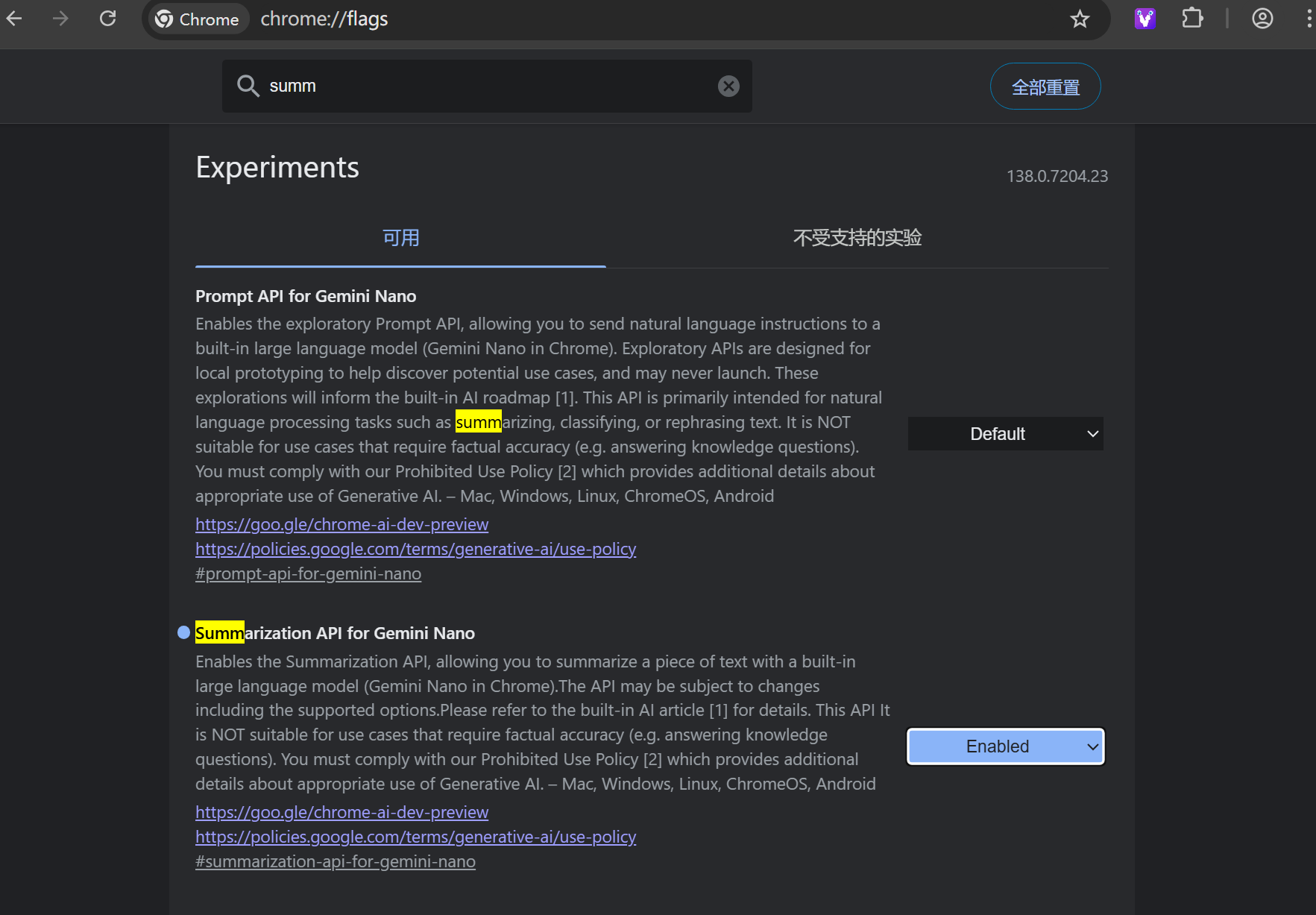Click the forward navigation arrow
Screen dimensions: 1316x915
pyautogui.click(x=60, y=19)
